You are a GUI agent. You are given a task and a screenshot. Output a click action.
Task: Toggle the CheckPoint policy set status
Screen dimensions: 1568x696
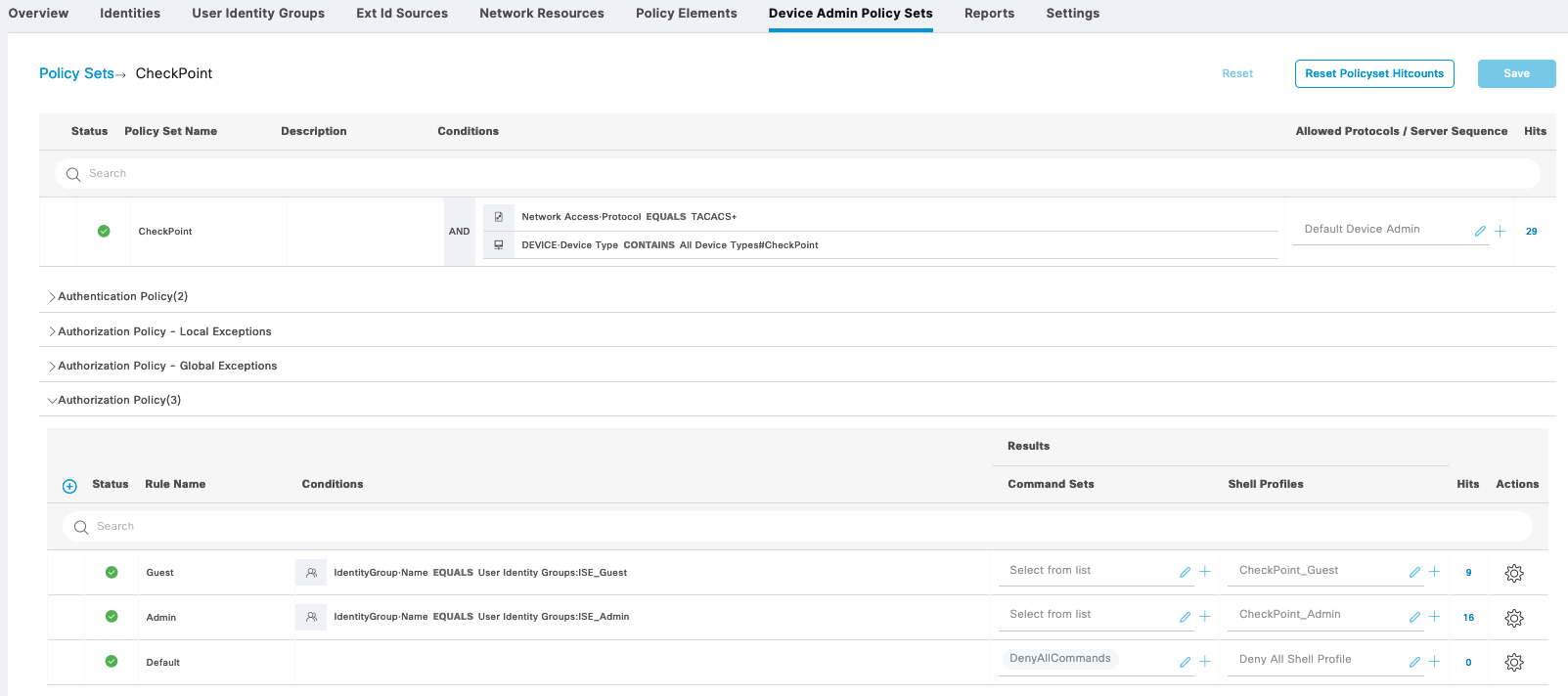[104, 232]
